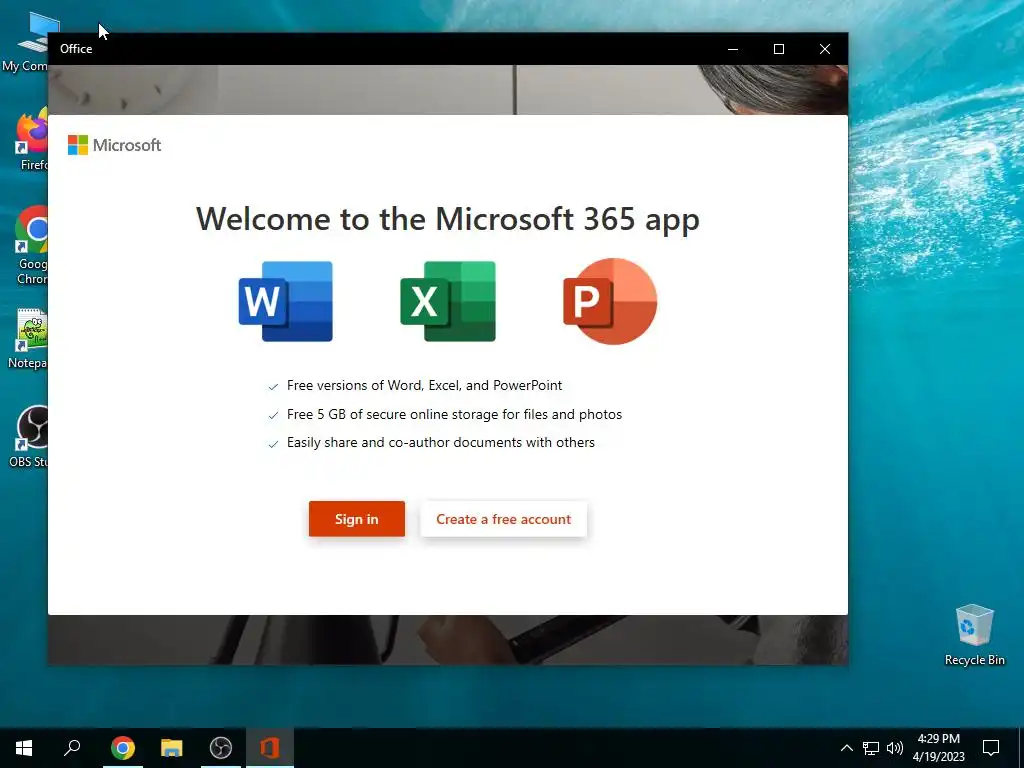
Task: Open taskbar search magnifier
Action: pyautogui.click(x=72, y=748)
